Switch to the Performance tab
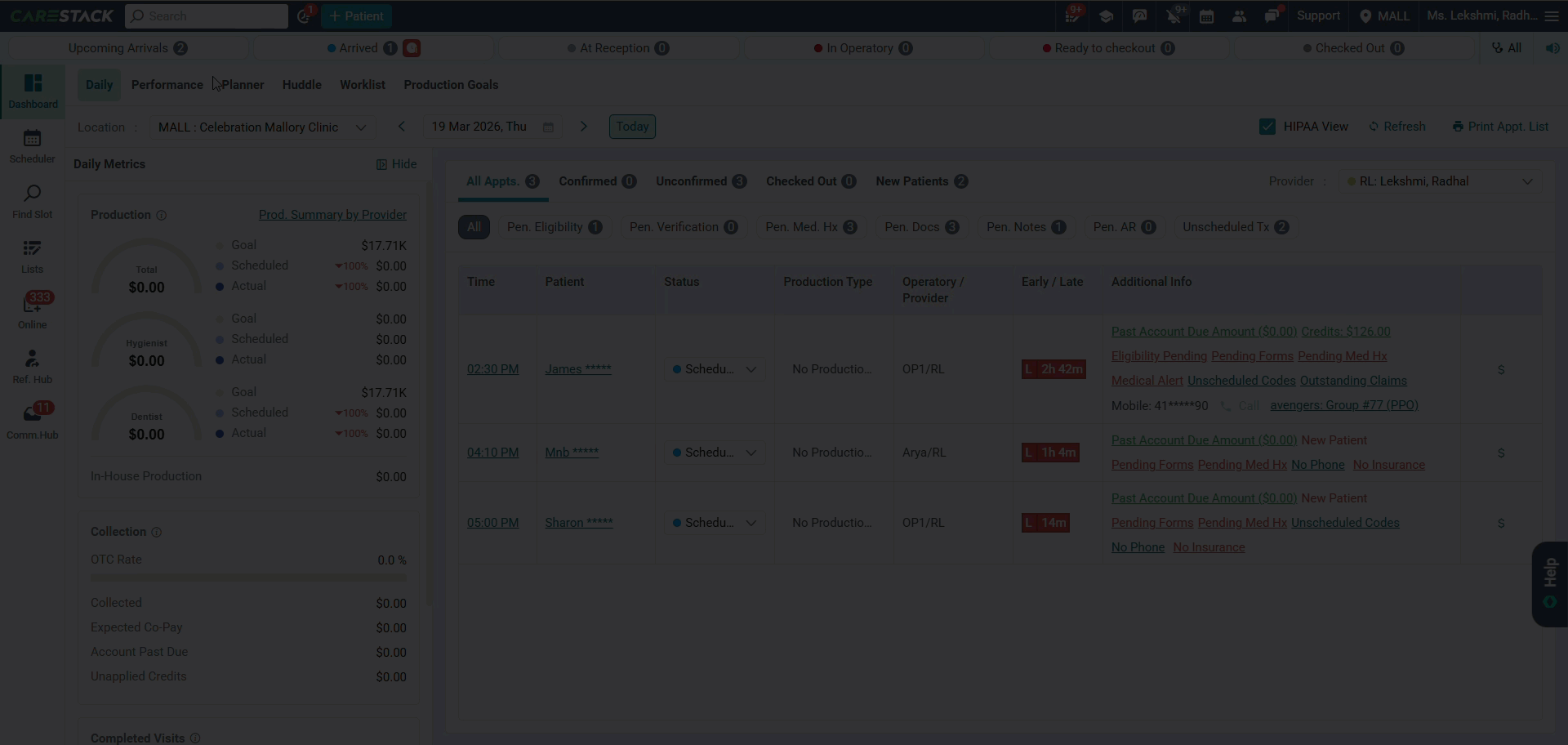 click(167, 85)
